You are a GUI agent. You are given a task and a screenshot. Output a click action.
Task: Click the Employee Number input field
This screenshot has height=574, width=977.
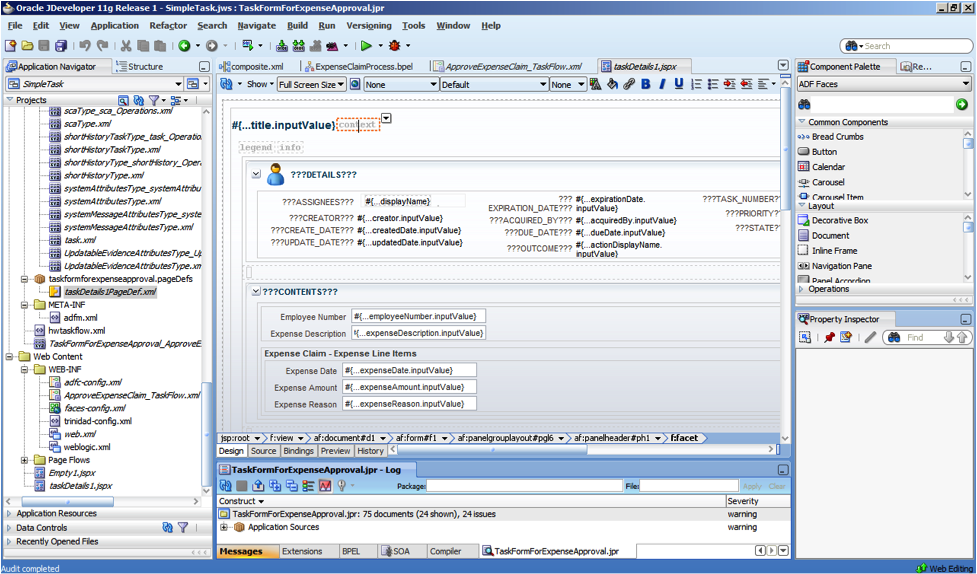coord(417,317)
